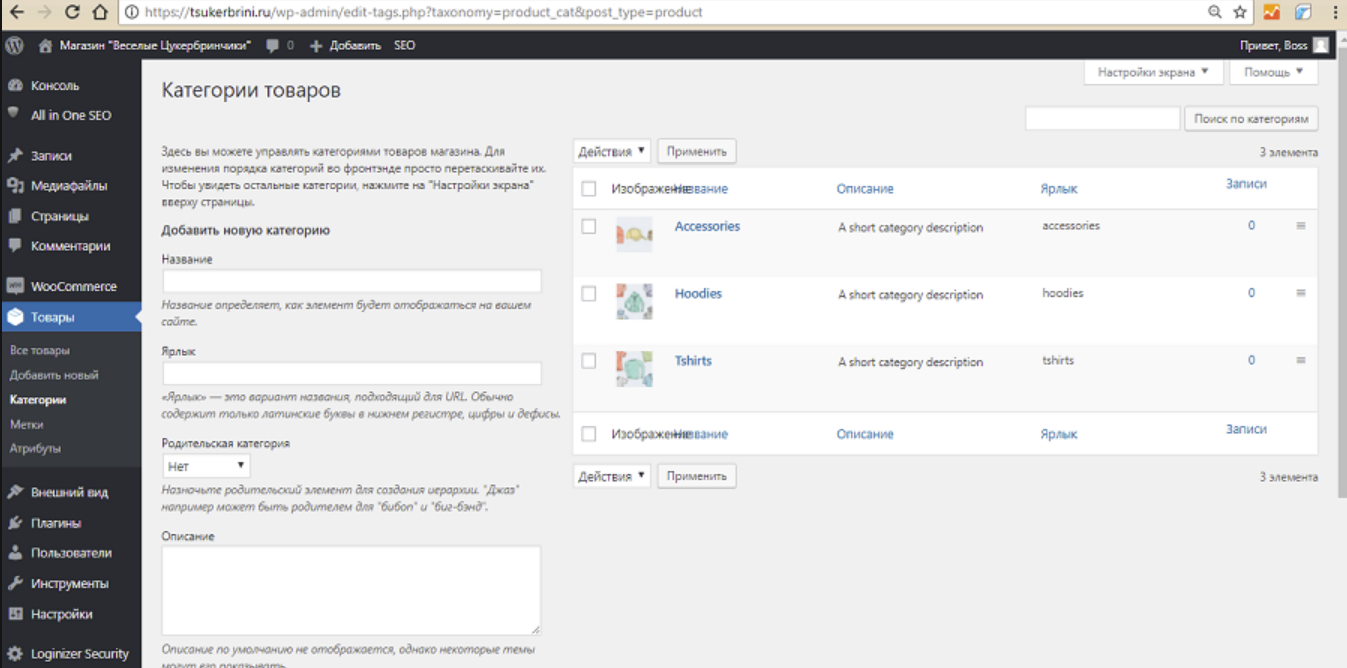Open SEO in the admin bar
This screenshot has width=1347, height=668.
point(404,46)
